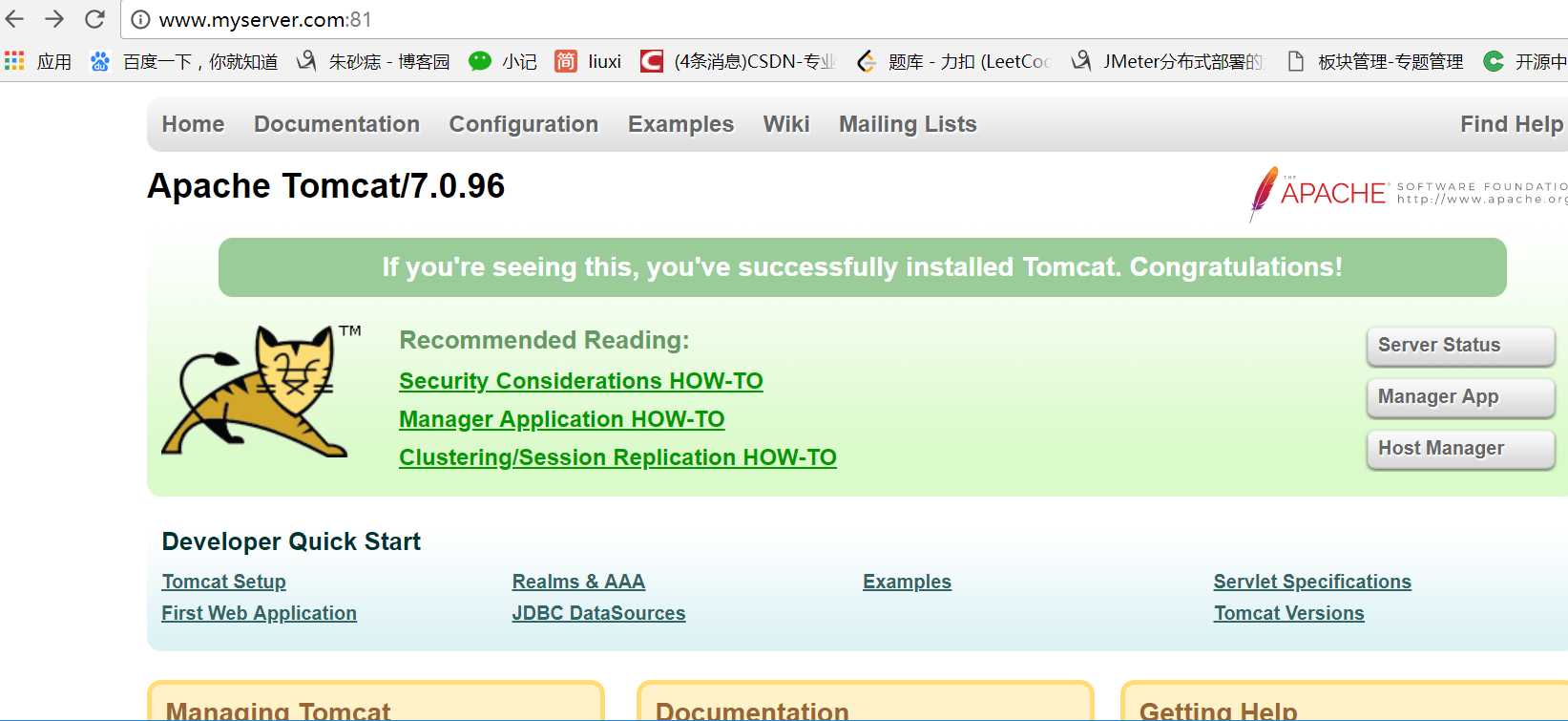
Task: Click the Recommended Reading heading
Action: 544,340
